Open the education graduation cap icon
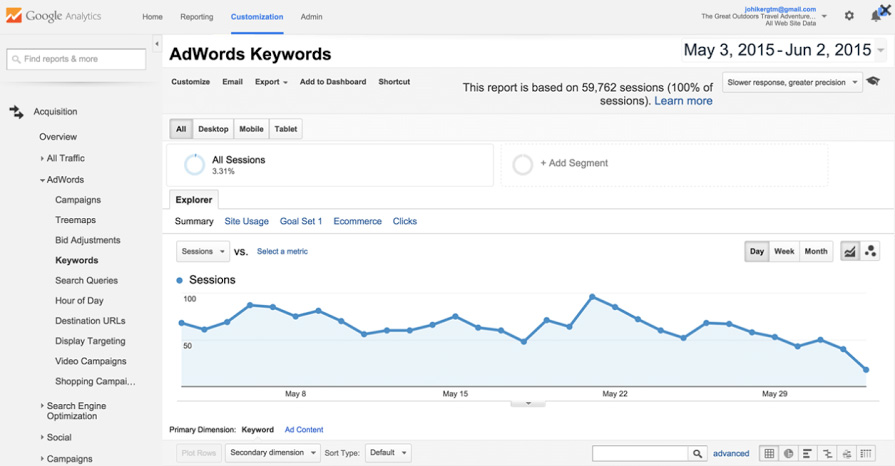895x466 pixels. (x=873, y=82)
